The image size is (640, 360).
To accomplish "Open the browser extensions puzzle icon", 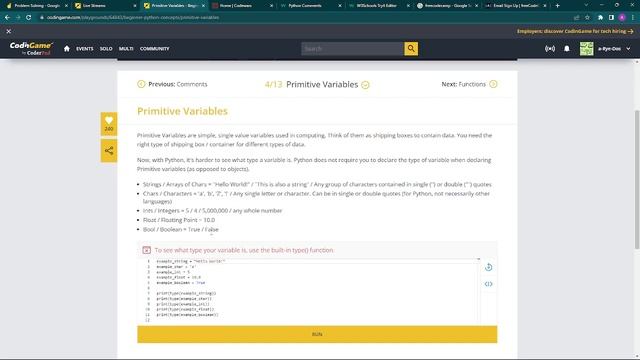I will [600, 18].
